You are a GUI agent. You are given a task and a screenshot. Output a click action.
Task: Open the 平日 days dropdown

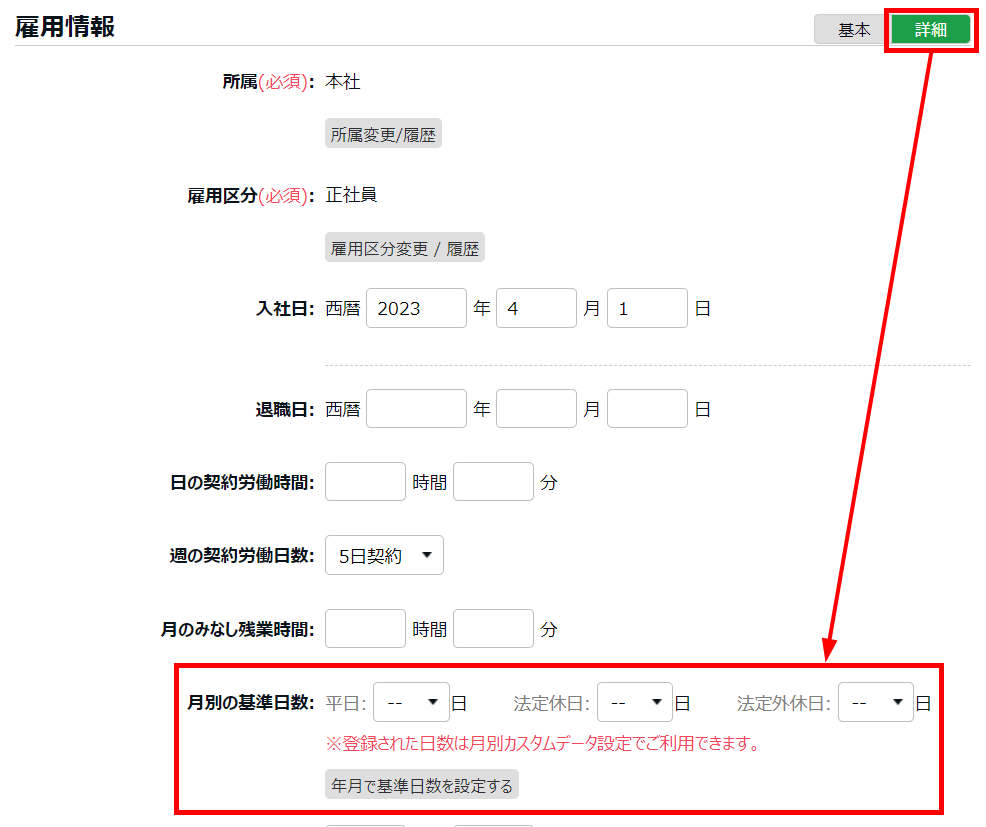(411, 703)
